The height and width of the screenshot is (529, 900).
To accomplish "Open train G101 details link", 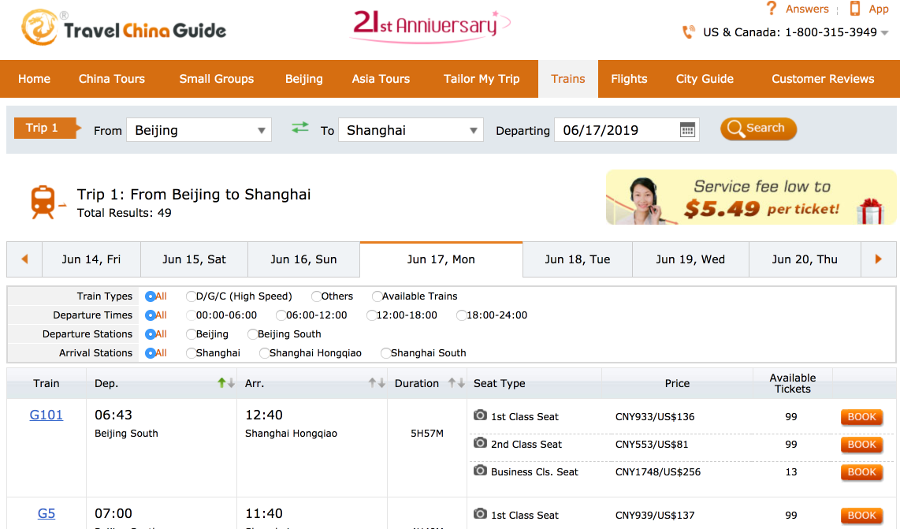I will [x=46, y=415].
